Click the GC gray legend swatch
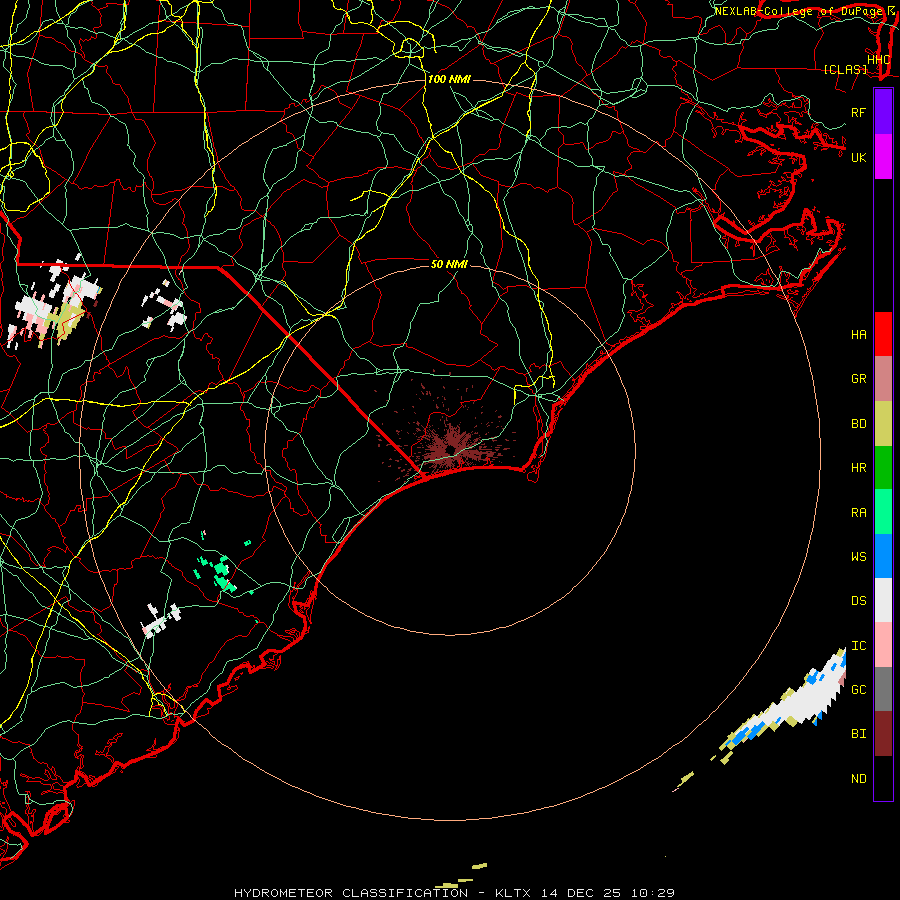 [883, 689]
